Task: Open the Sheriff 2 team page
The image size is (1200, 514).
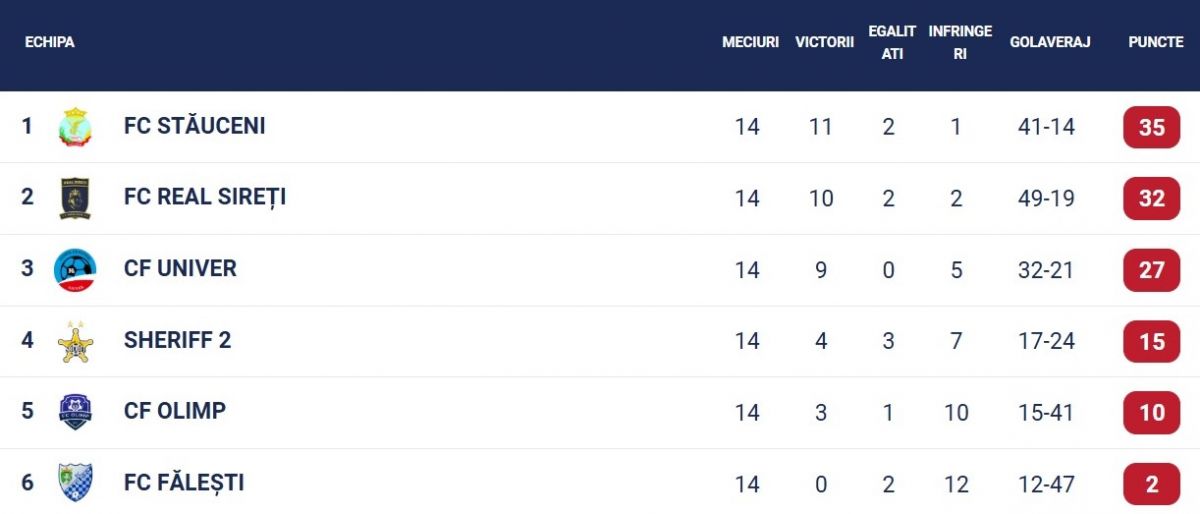Action: [177, 341]
